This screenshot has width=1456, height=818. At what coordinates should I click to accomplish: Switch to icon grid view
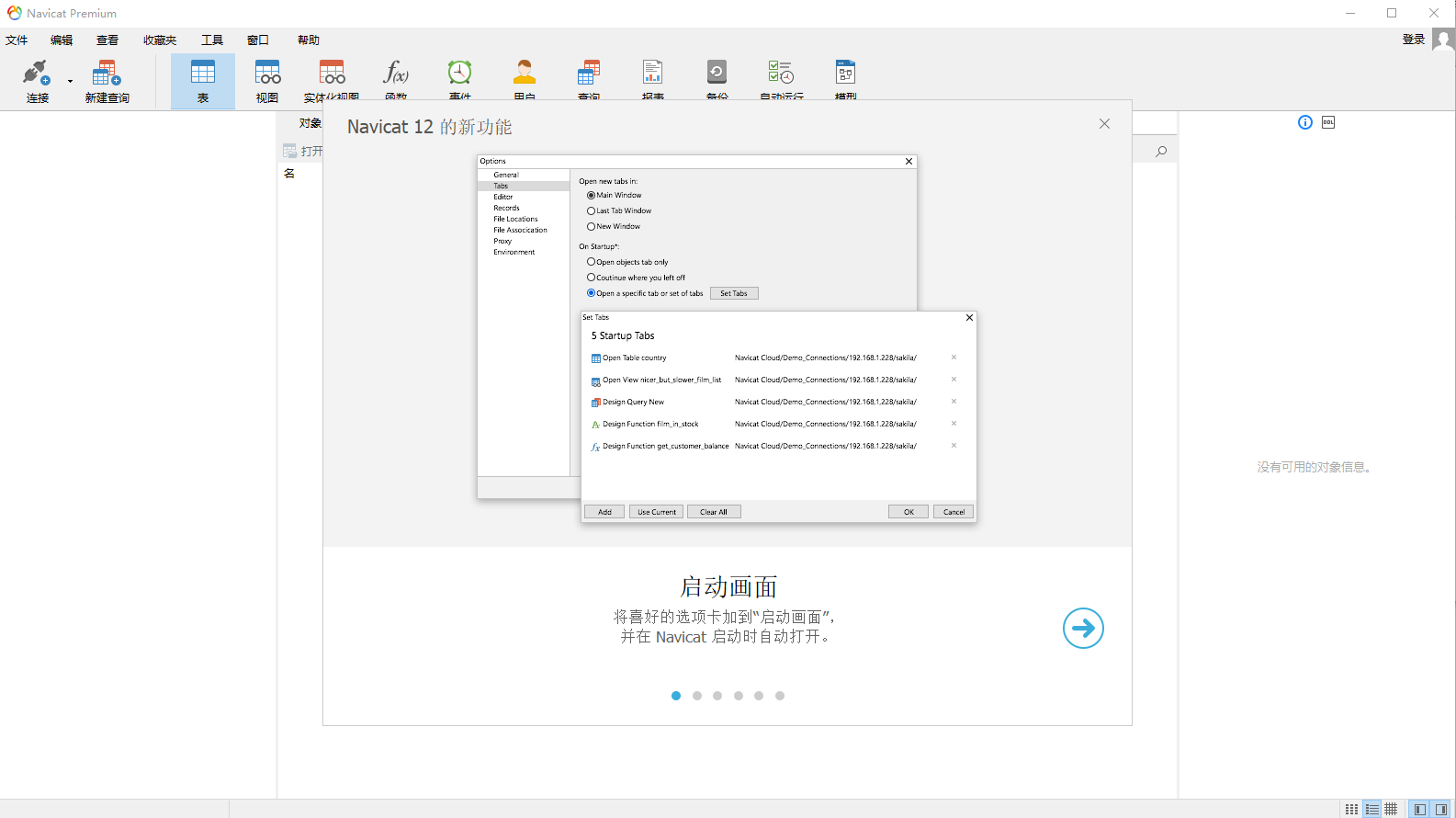coord(1351,809)
